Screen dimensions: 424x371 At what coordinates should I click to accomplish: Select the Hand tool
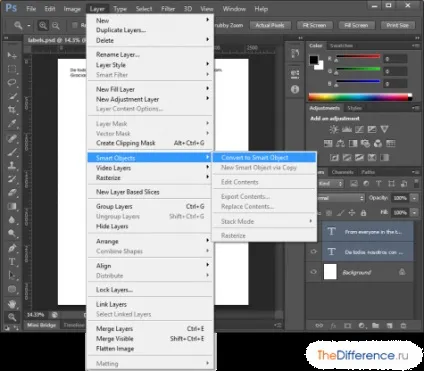12,303
